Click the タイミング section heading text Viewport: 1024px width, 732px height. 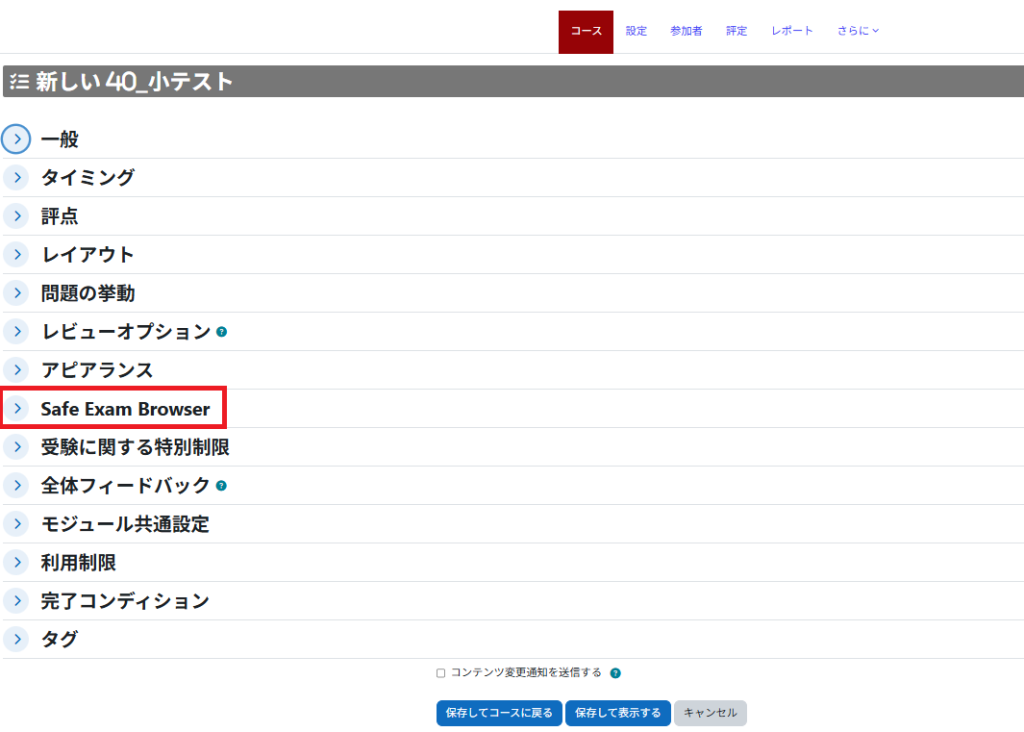point(88,178)
